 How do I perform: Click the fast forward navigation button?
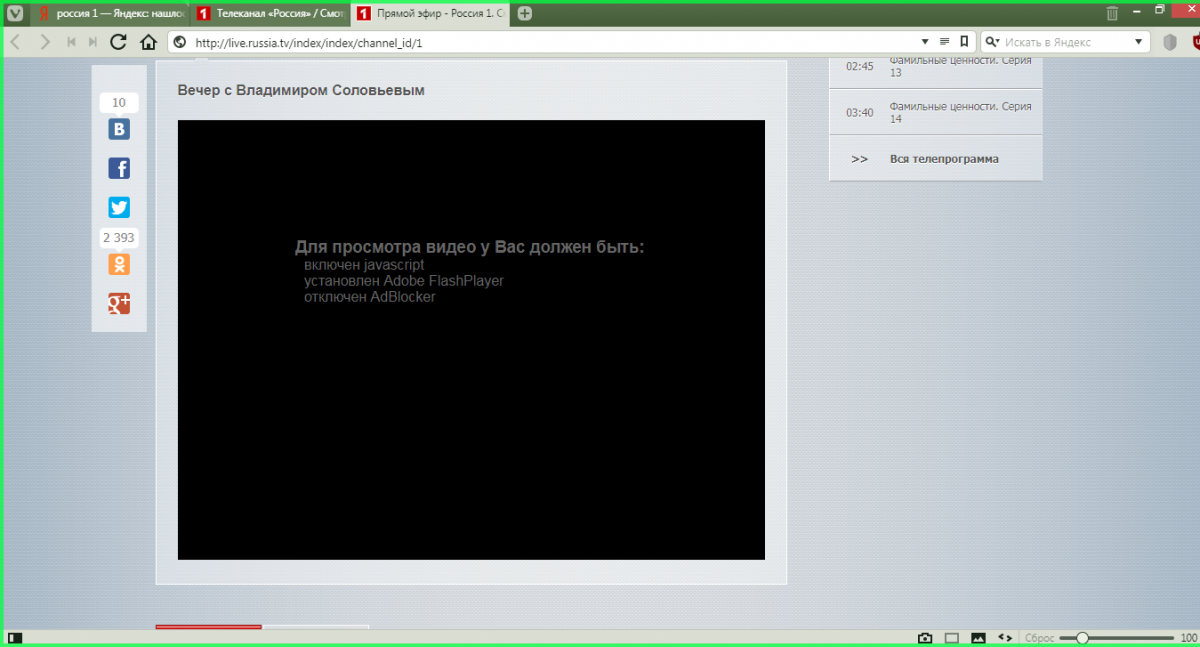tap(93, 42)
